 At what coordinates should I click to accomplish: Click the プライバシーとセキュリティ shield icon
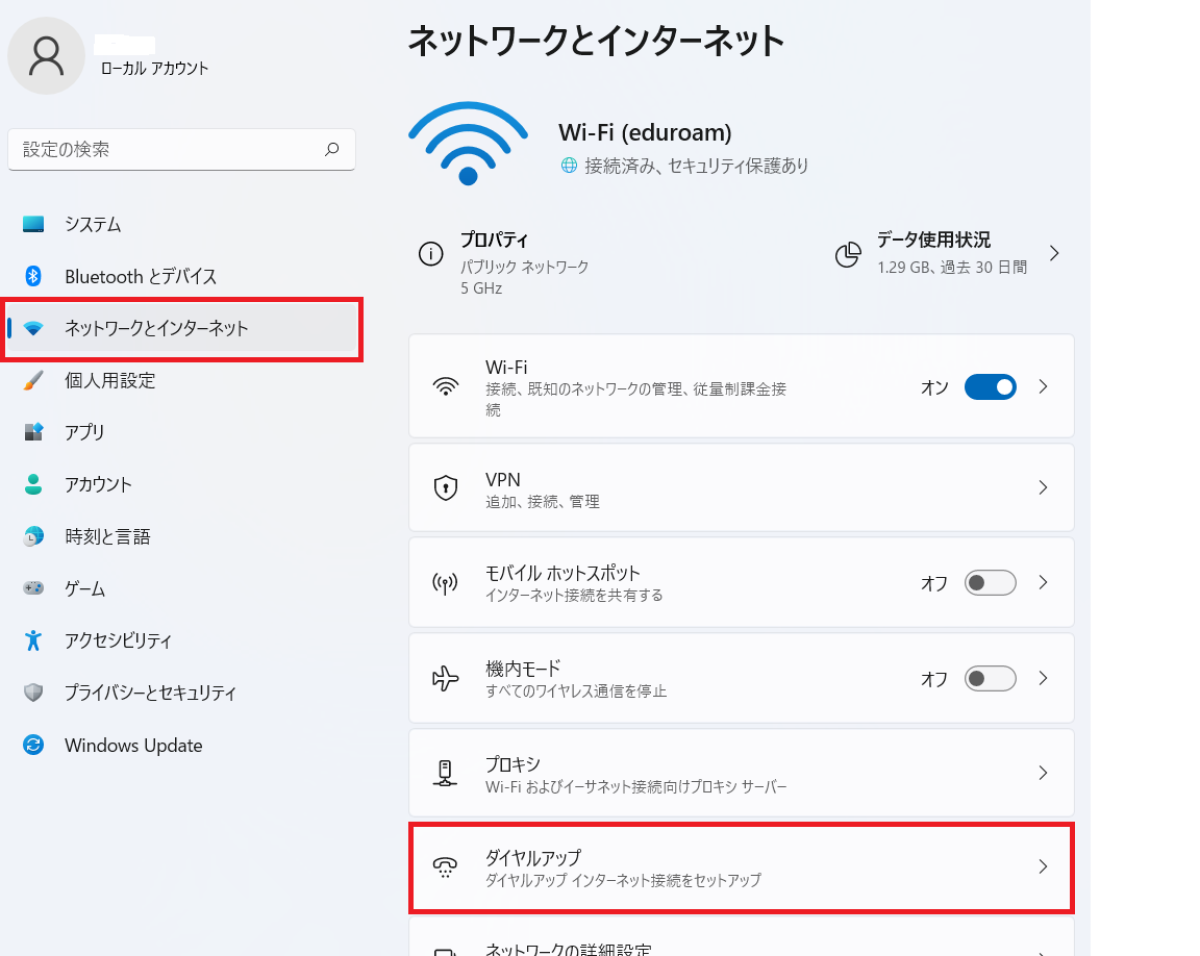pyautogui.click(x=34, y=692)
